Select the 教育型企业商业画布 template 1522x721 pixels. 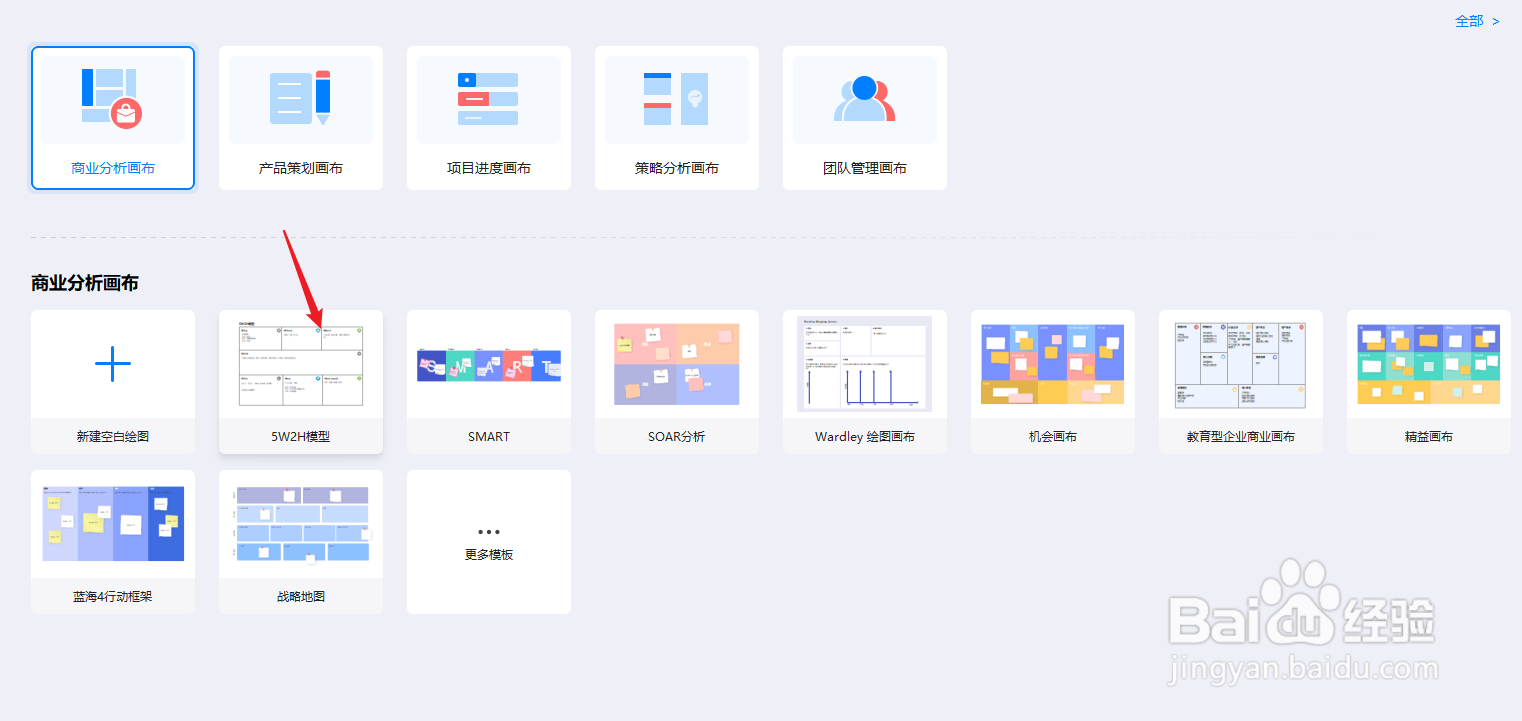pyautogui.click(x=1240, y=363)
